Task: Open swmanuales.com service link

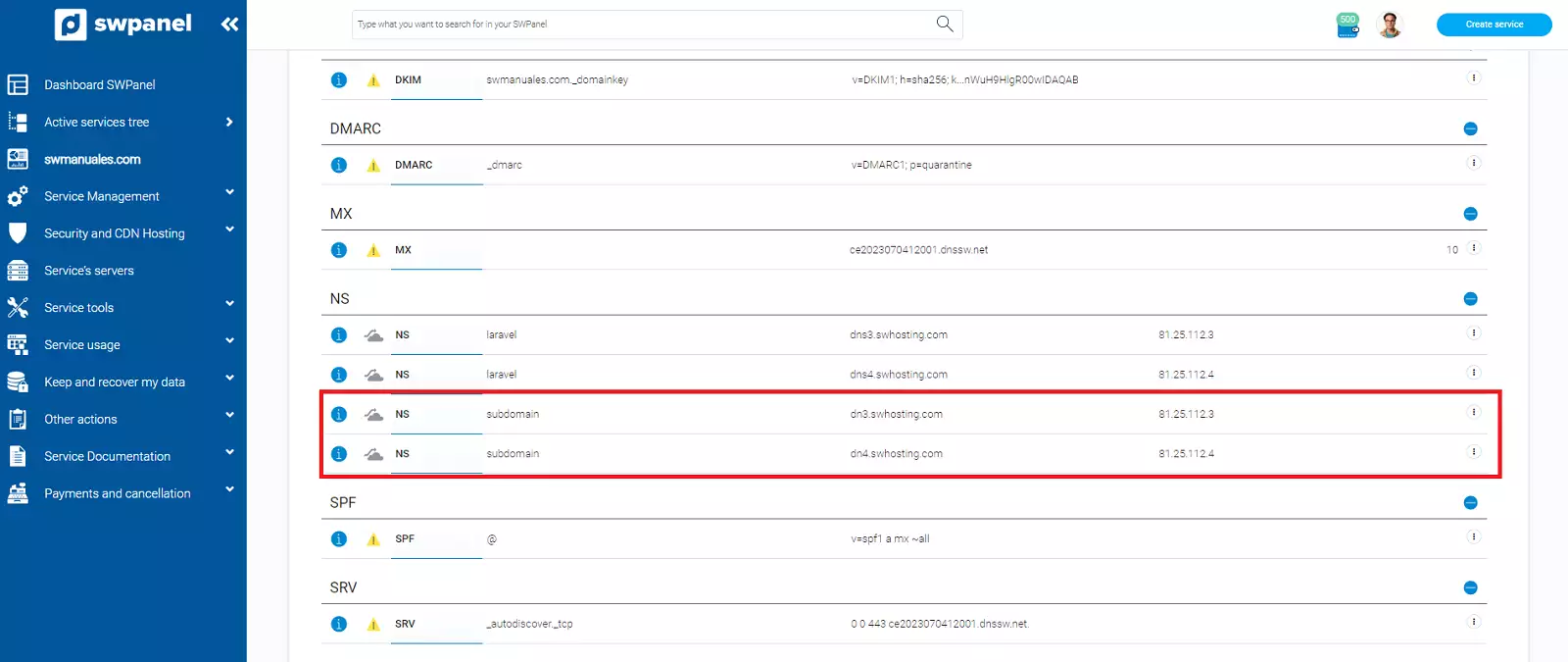Action: pyautogui.click(x=92, y=160)
